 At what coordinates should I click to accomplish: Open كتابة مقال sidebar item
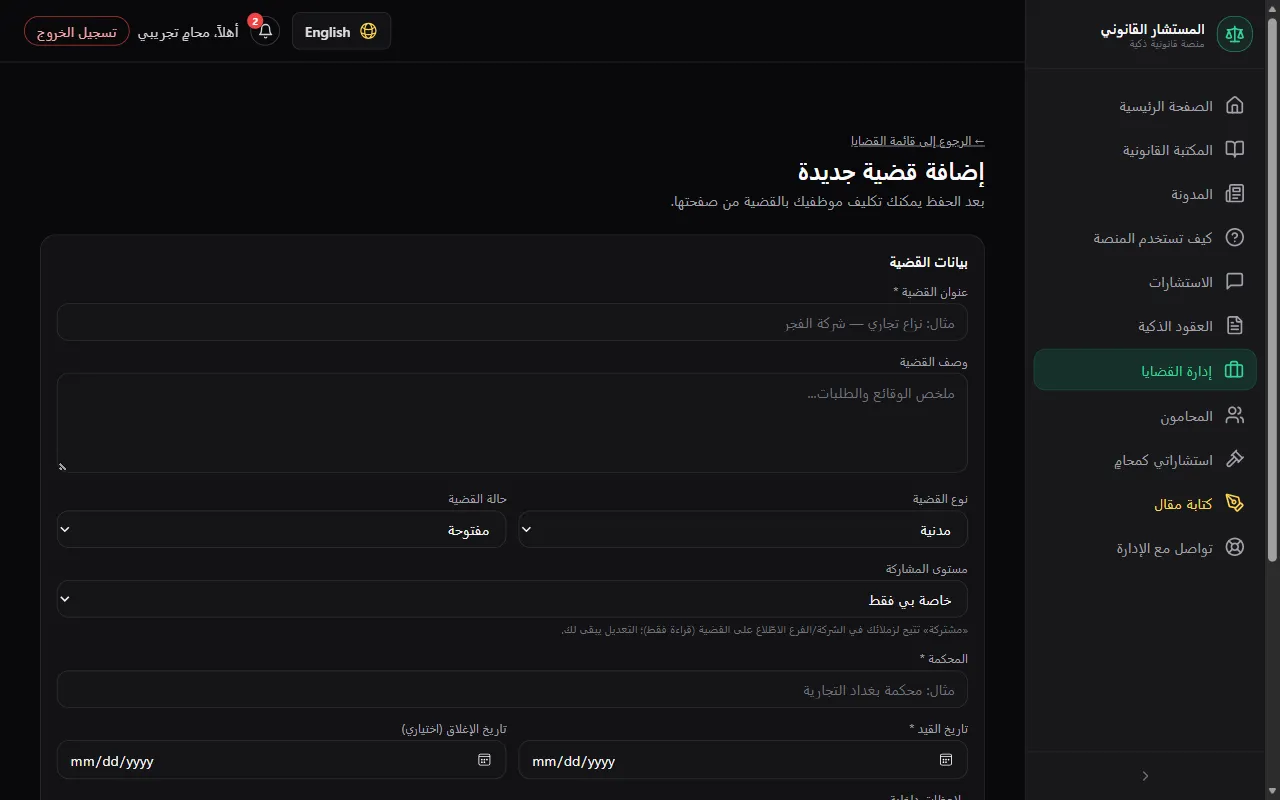click(x=1145, y=503)
